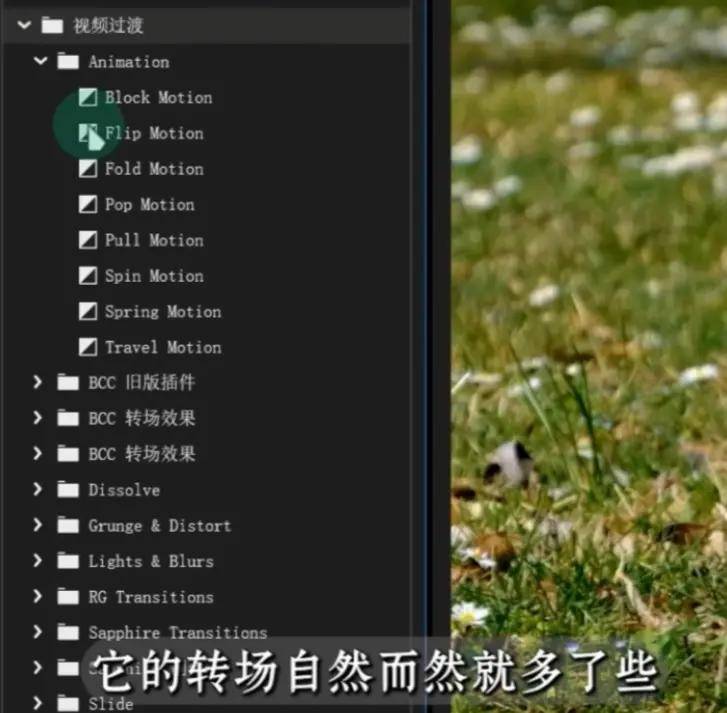Screen dimensions: 727x713
Task: Collapse the 视频过渡 folder chevron
Action: [24, 26]
